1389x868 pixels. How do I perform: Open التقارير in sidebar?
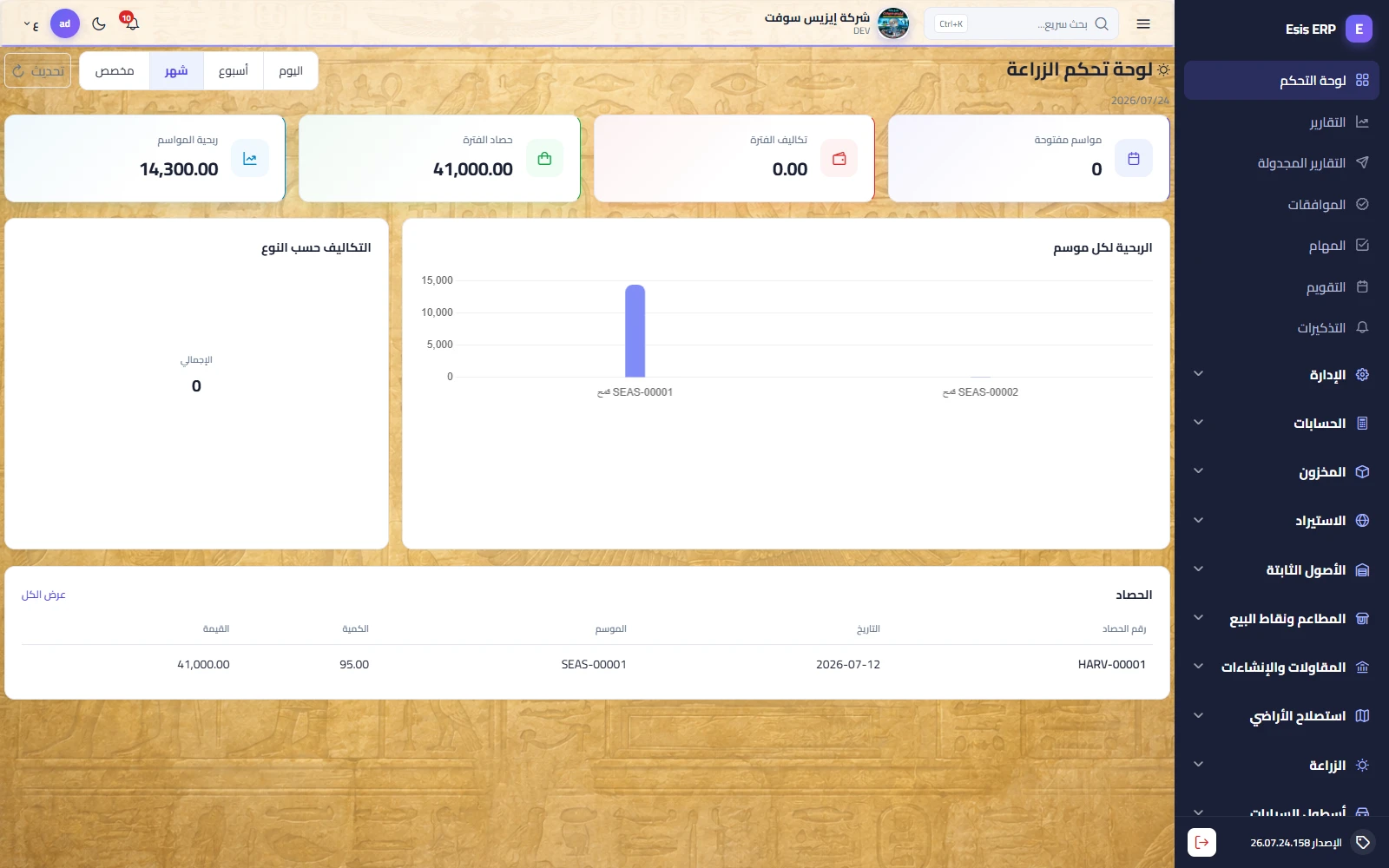pyautogui.click(x=1281, y=122)
